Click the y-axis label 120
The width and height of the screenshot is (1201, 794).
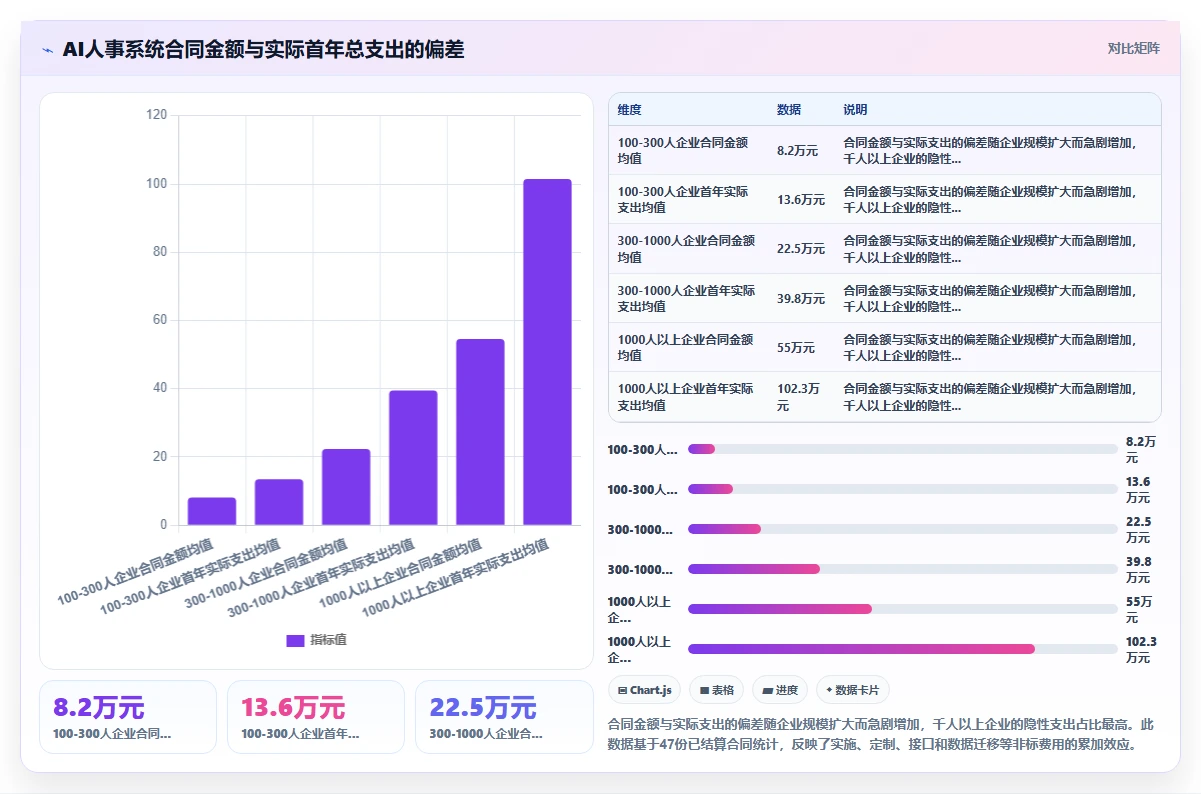tap(157, 115)
